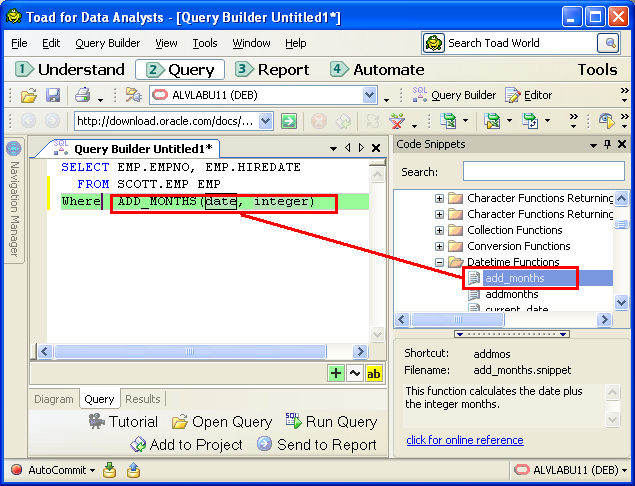
Task: Open the Code Snippets panel options dropdown arrow
Action: coord(593,145)
